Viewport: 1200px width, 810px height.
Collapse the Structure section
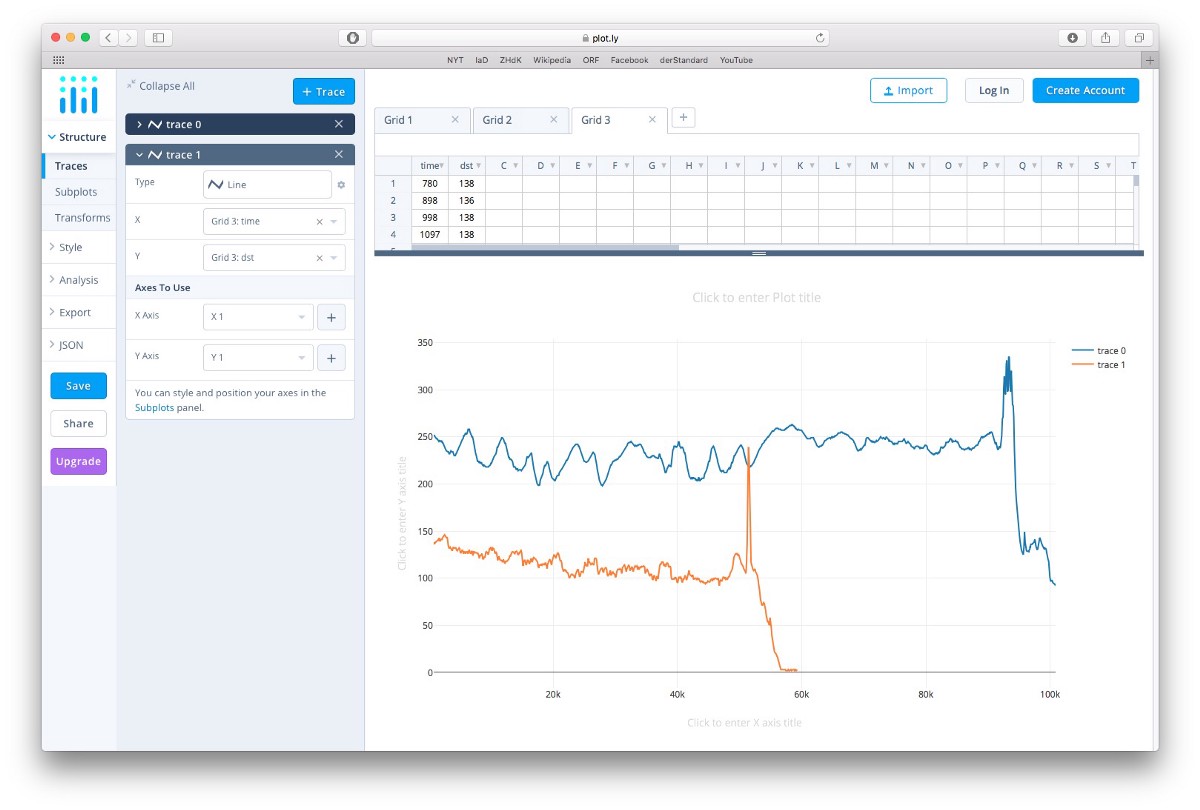pyautogui.click(x=78, y=137)
